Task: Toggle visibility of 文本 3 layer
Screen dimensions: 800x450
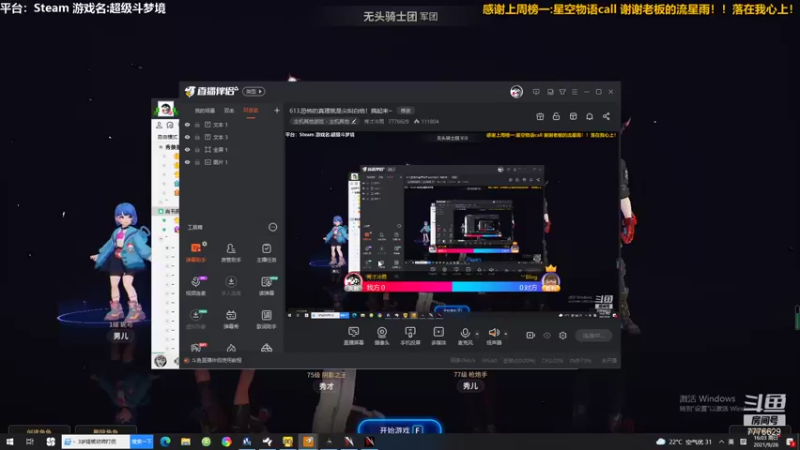Action: coord(187,137)
